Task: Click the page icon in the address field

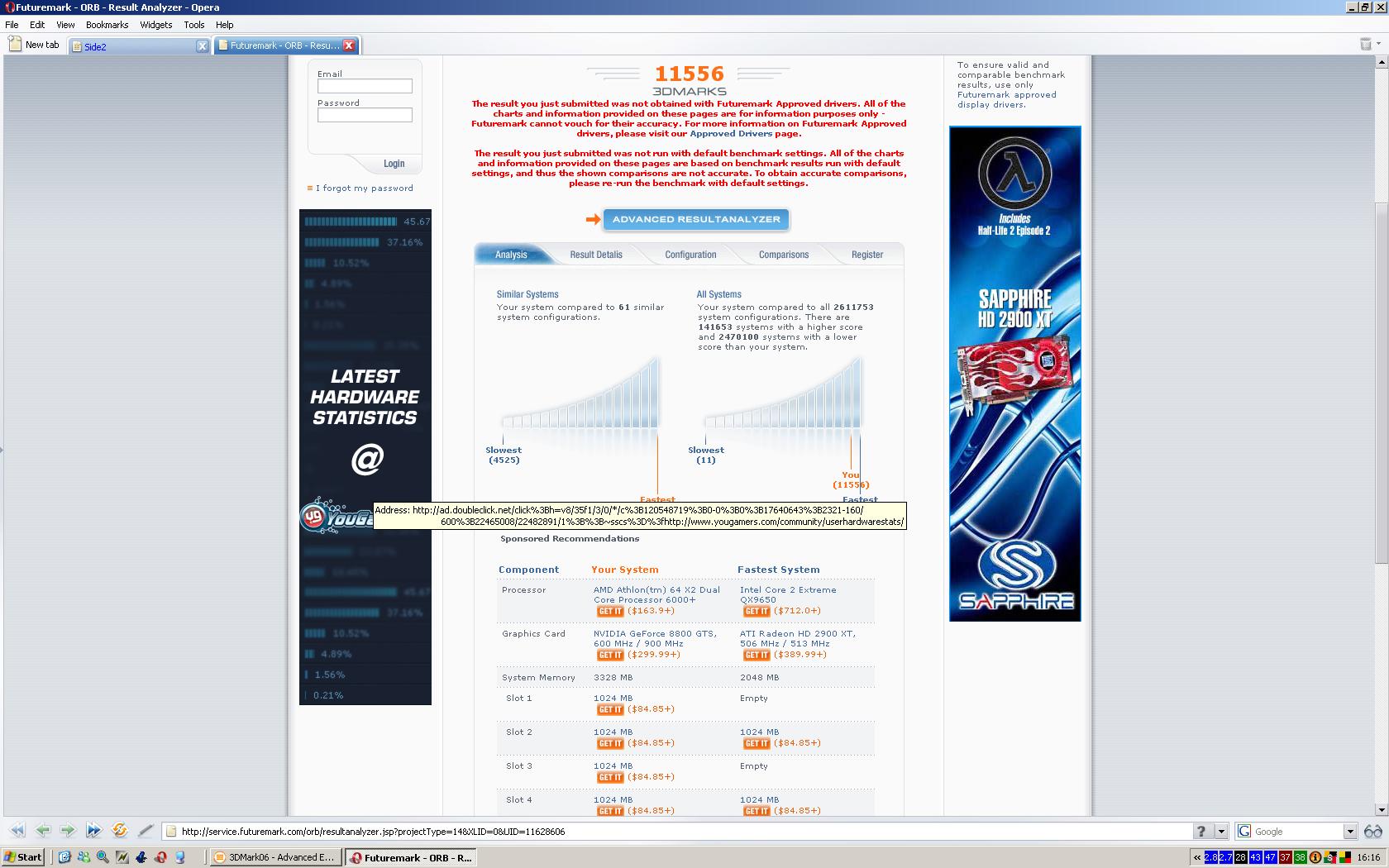Action: pyautogui.click(x=171, y=832)
